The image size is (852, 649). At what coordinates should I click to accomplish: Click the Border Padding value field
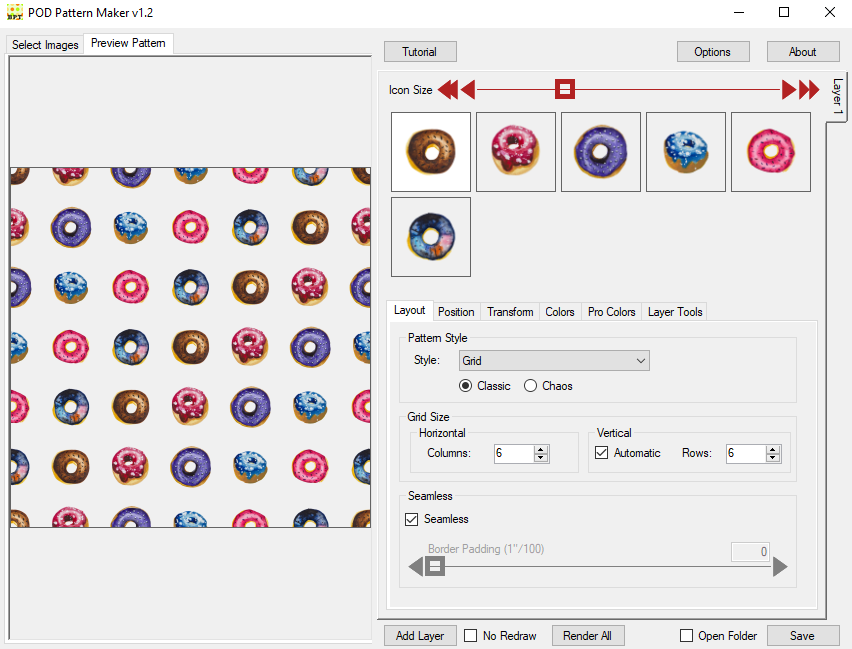pos(750,552)
